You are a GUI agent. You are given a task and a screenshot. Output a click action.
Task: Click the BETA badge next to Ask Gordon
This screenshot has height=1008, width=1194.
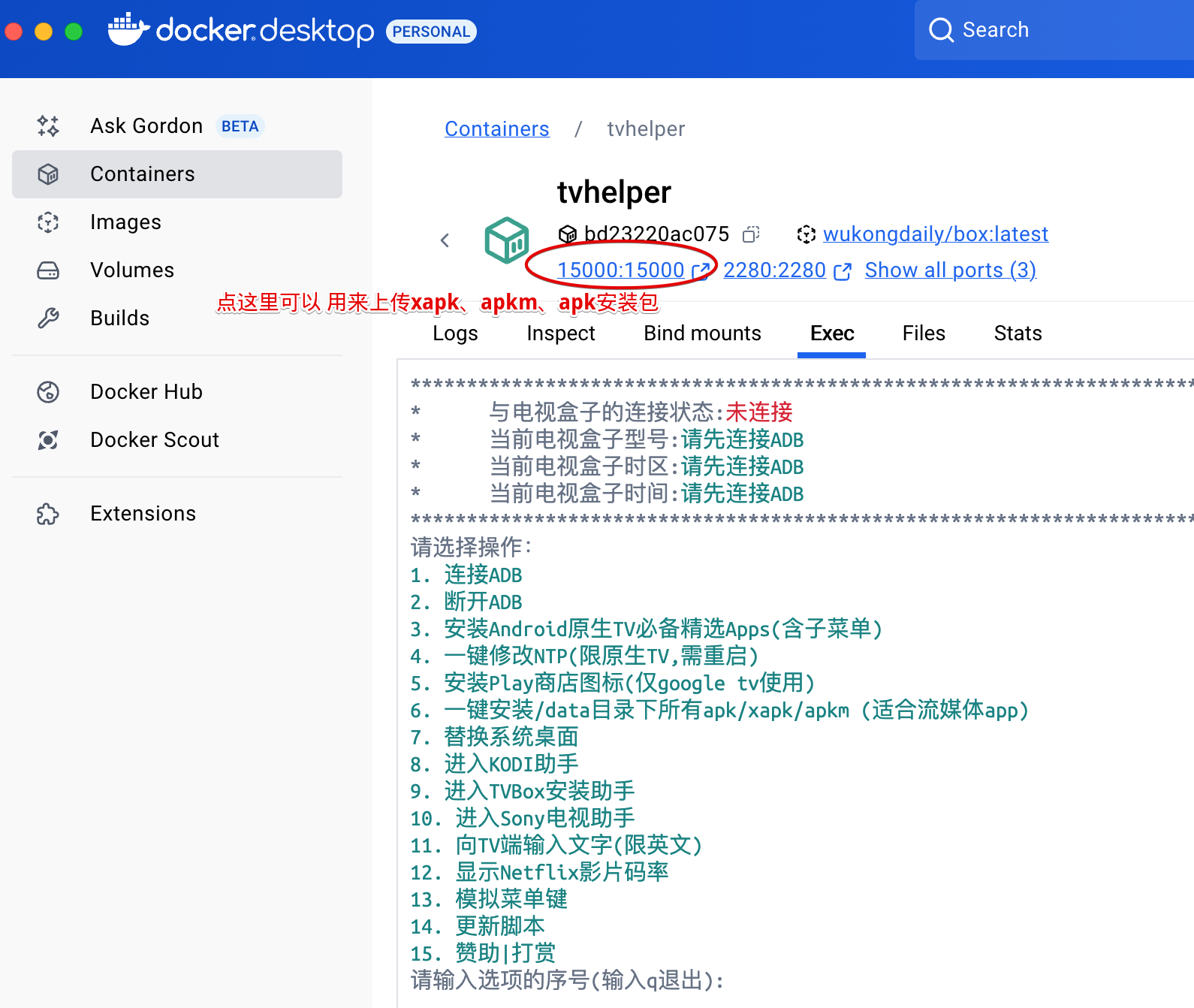(x=240, y=126)
